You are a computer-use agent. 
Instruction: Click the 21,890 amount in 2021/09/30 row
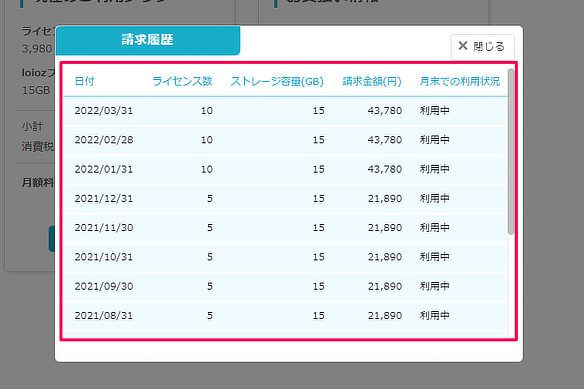(x=385, y=286)
